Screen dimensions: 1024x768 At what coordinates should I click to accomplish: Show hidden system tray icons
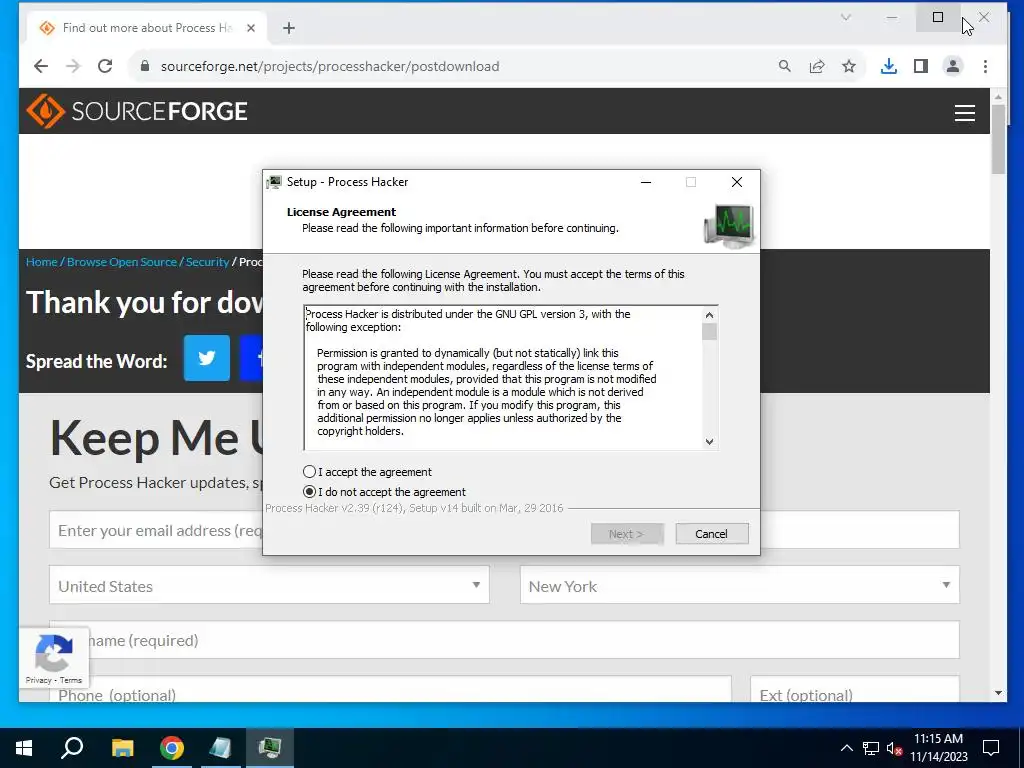[846, 748]
